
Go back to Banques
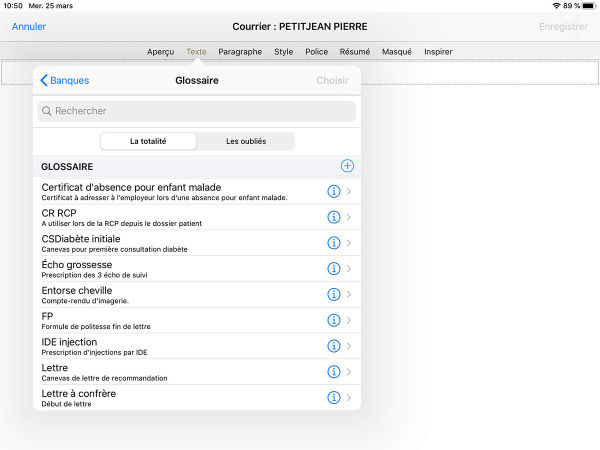64,80
